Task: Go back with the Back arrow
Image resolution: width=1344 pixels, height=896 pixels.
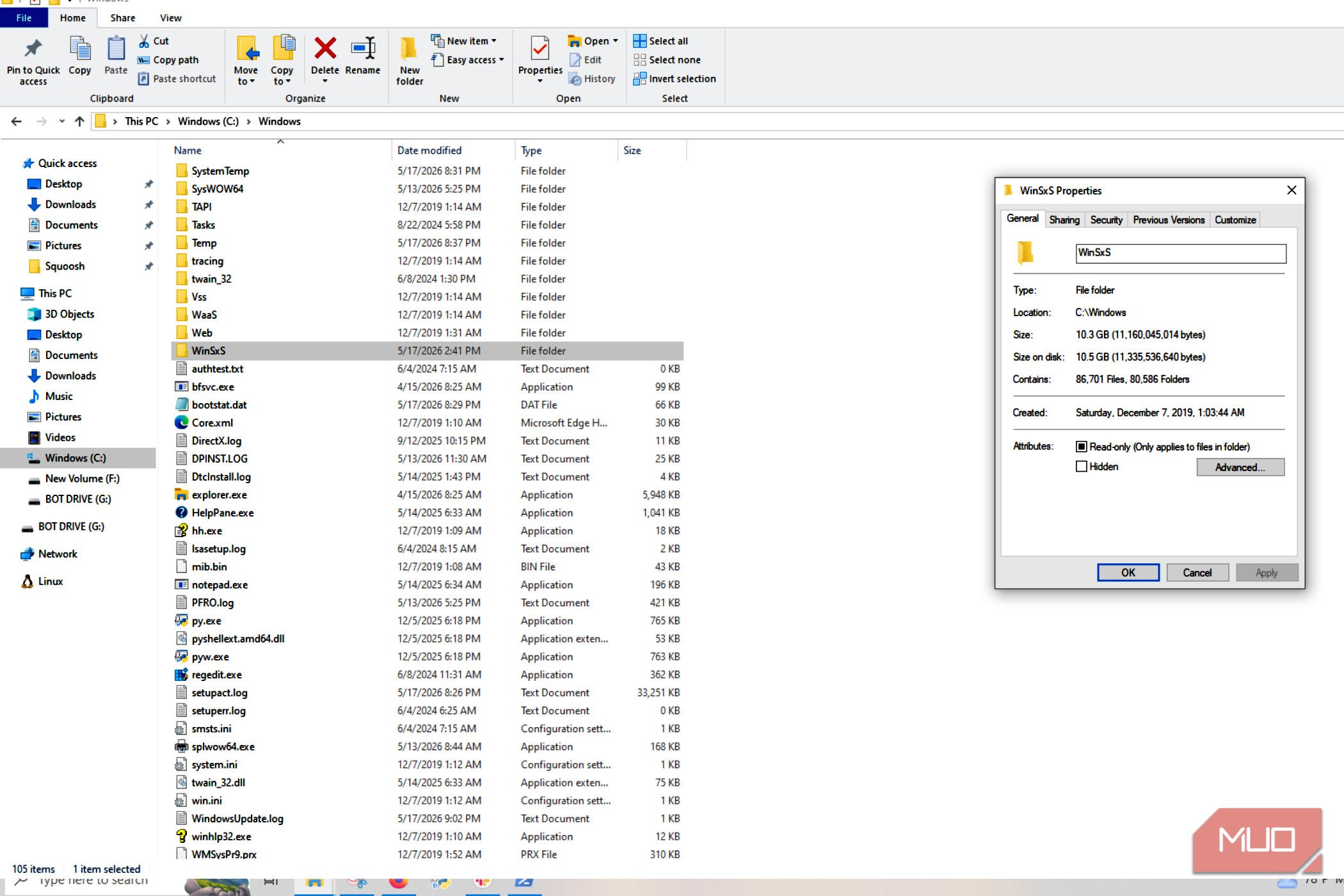Action: pos(17,121)
